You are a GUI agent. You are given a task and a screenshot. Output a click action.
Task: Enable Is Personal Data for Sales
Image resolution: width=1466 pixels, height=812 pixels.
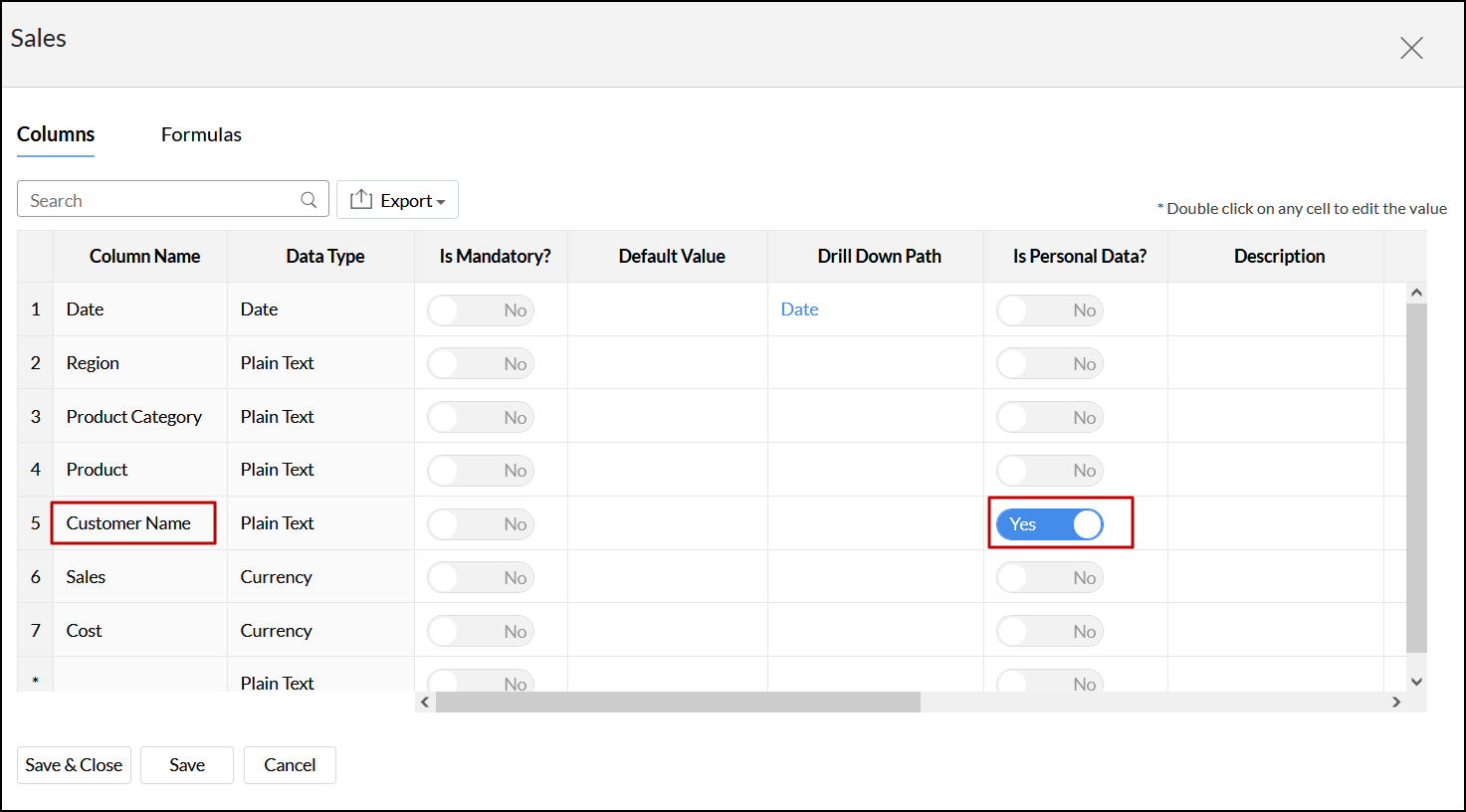pos(1050,578)
